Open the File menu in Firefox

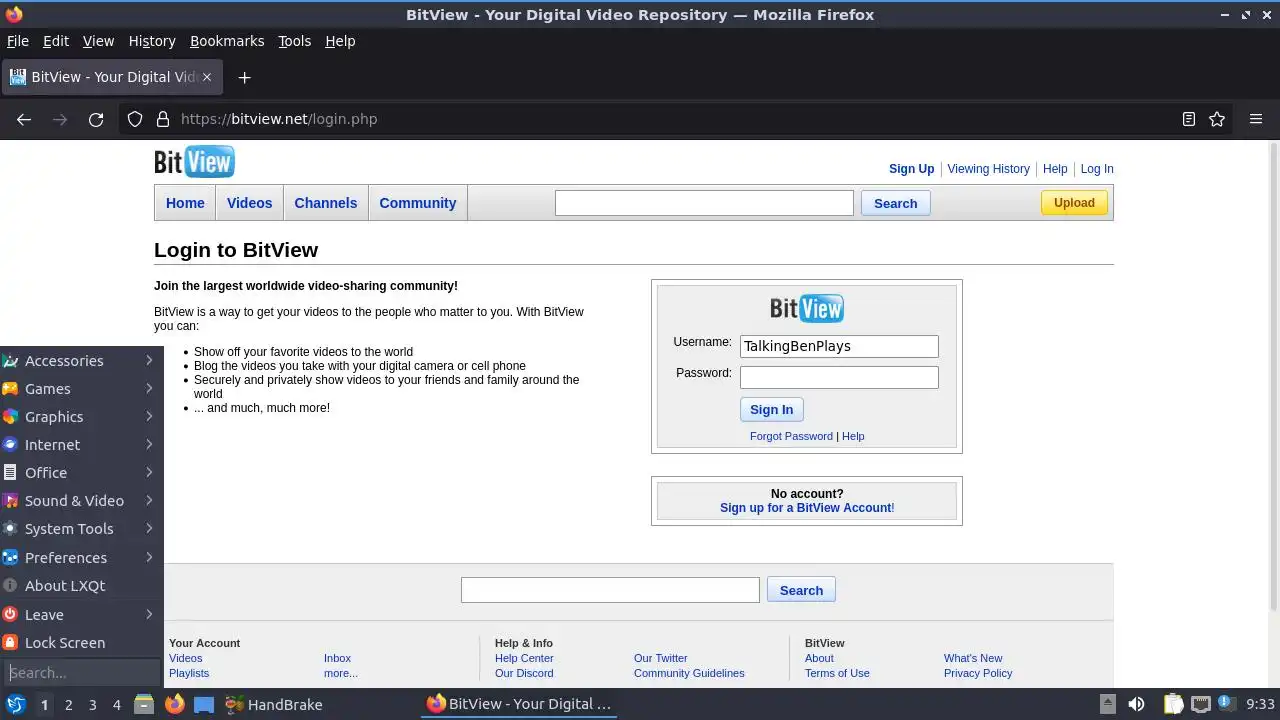tap(18, 41)
